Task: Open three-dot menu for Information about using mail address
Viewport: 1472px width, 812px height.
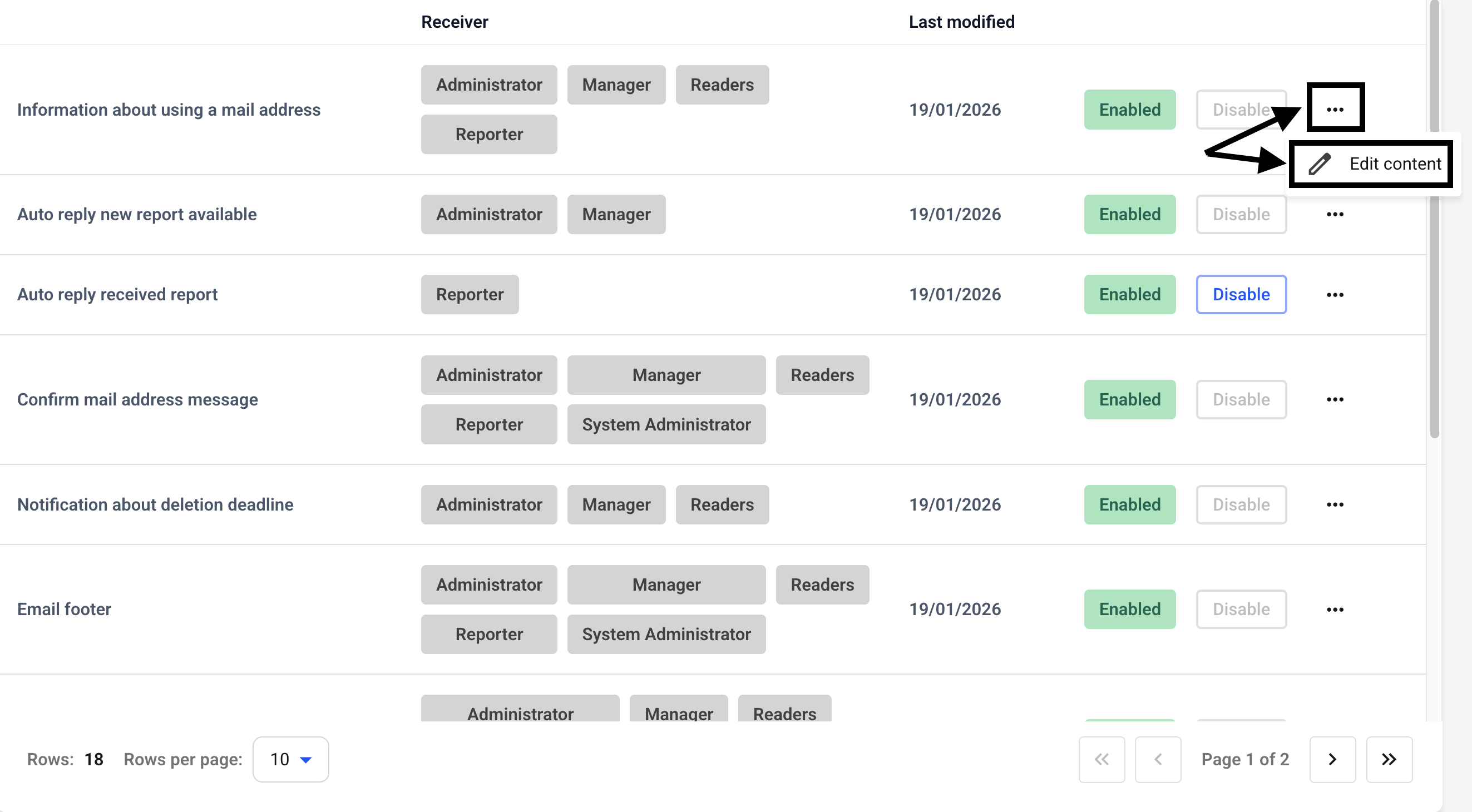Action: click(1335, 109)
